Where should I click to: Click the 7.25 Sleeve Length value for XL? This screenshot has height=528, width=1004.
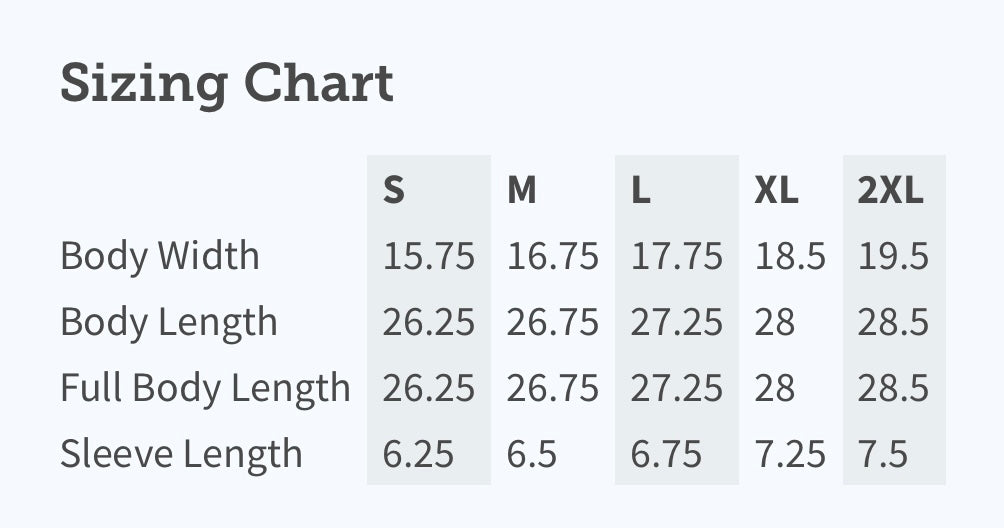click(790, 454)
